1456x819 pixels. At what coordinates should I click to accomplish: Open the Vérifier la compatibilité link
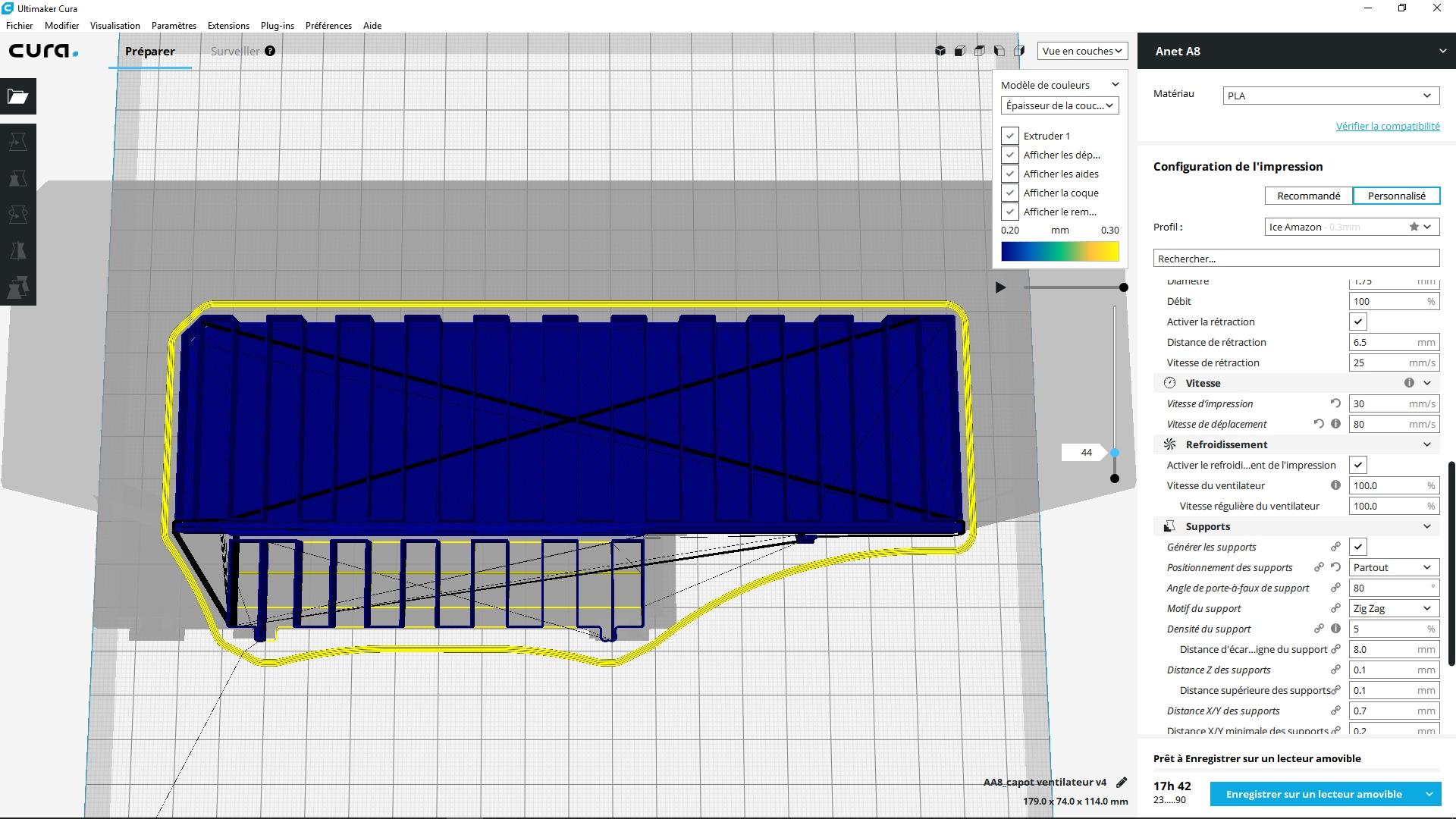(1388, 126)
